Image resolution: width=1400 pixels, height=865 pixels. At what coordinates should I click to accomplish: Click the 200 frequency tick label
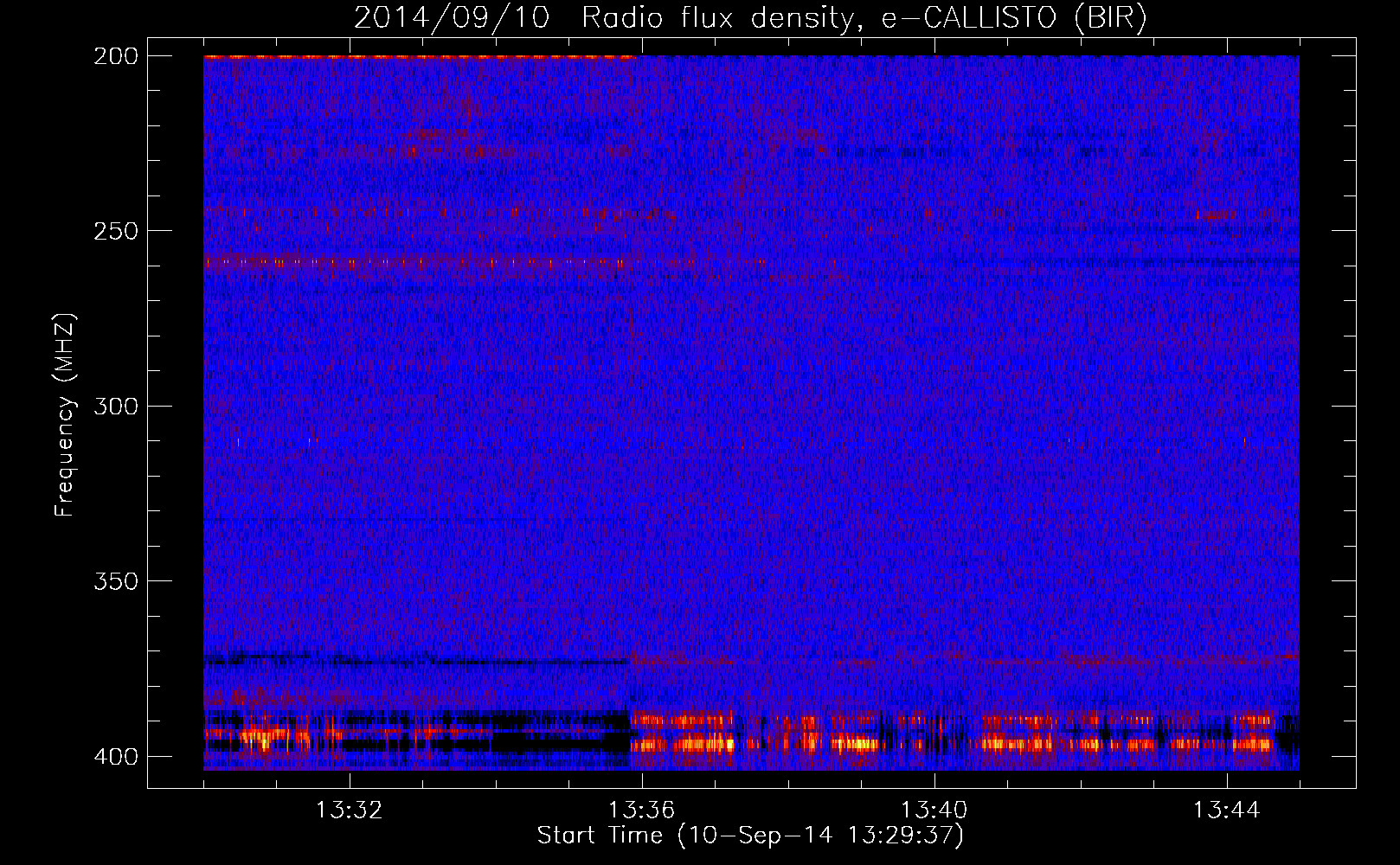(116, 56)
